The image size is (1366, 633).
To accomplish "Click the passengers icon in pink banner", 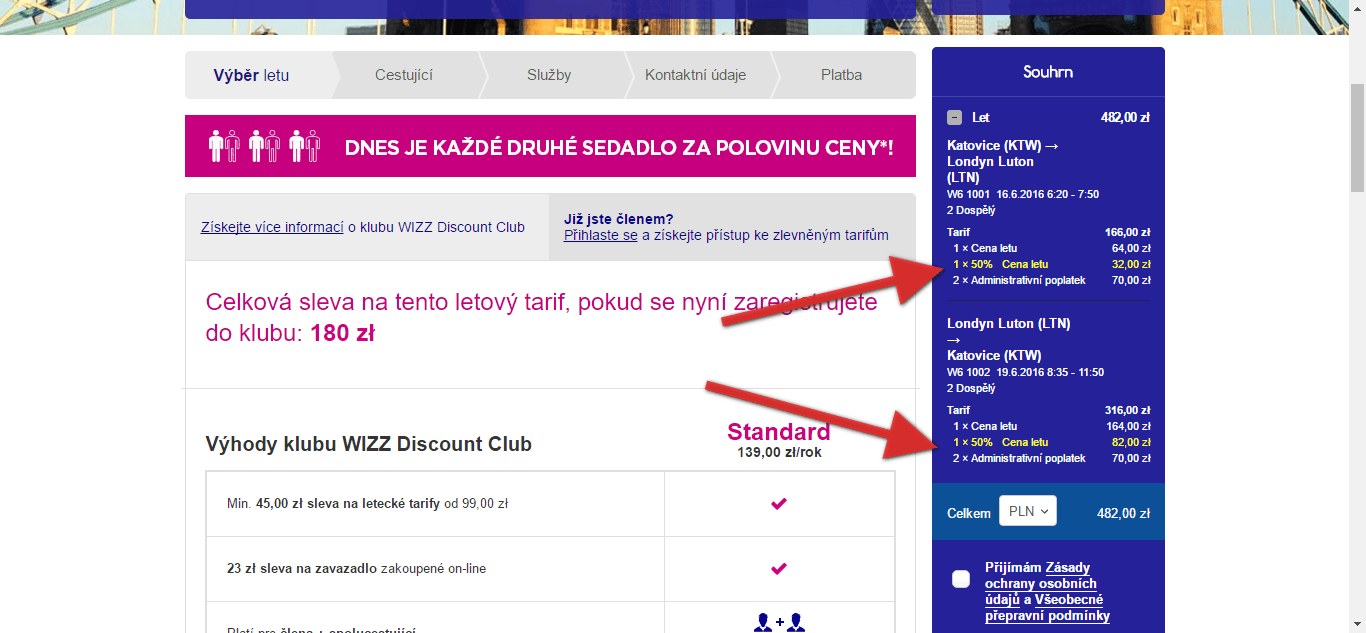I will [x=264, y=146].
